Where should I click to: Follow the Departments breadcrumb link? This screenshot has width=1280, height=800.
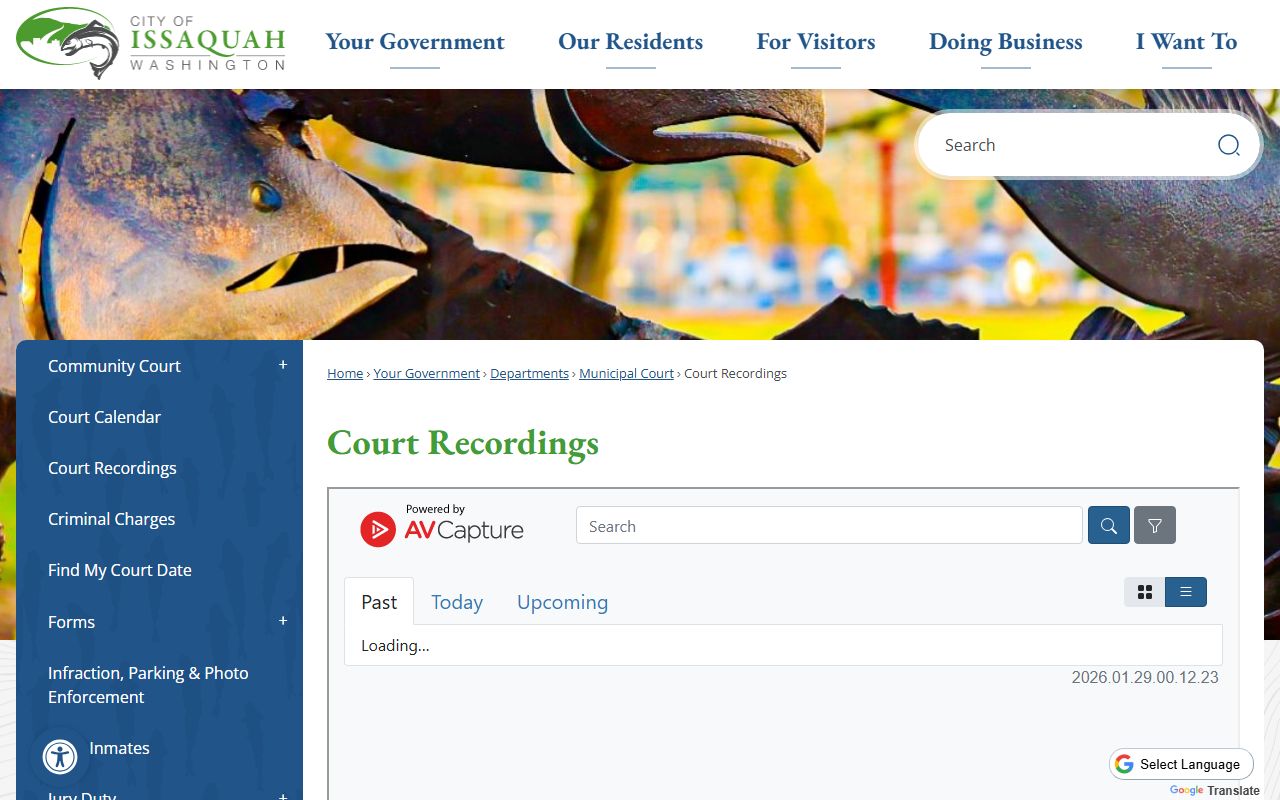coord(529,373)
